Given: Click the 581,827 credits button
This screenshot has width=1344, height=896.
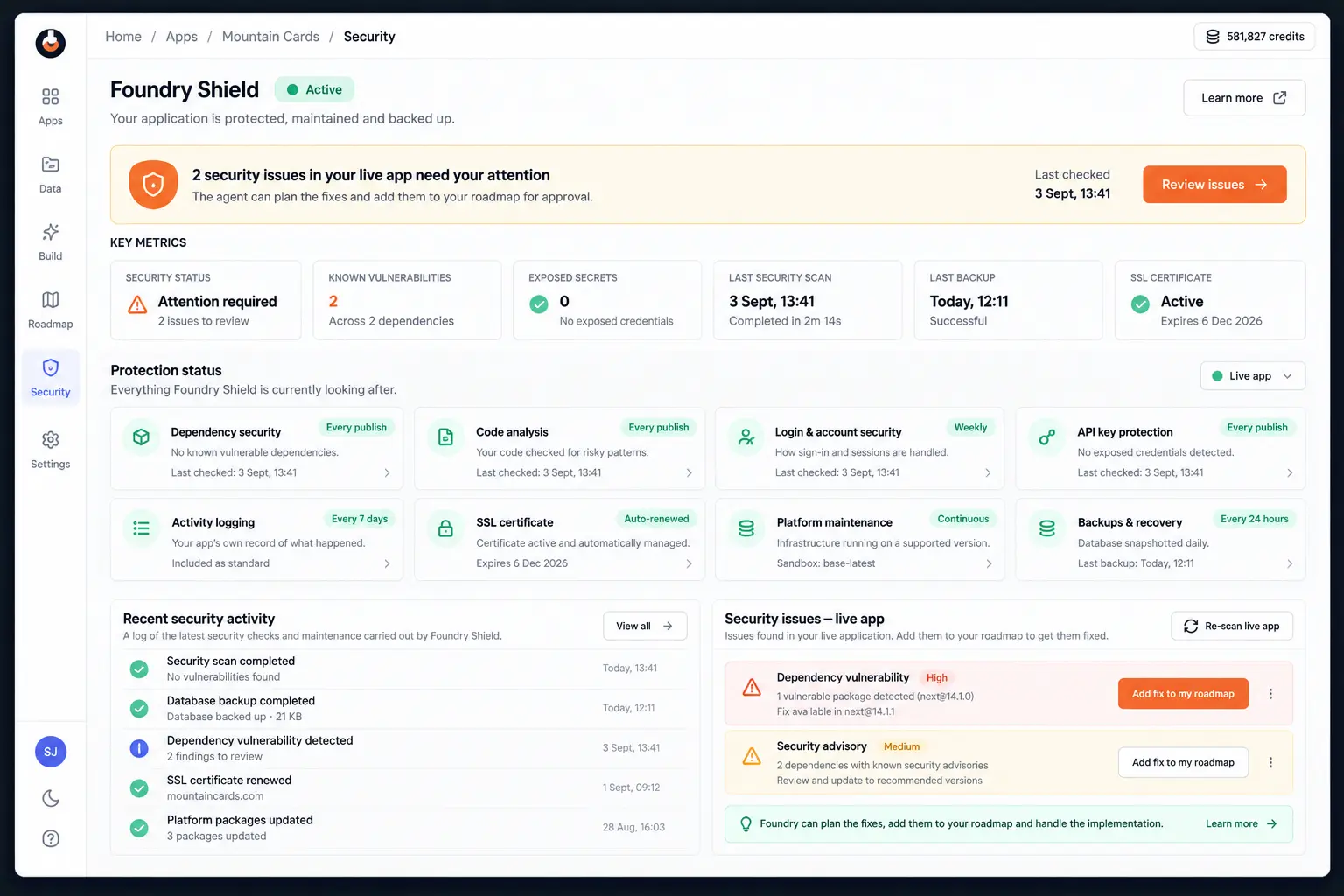Looking at the screenshot, I should pyautogui.click(x=1255, y=37).
